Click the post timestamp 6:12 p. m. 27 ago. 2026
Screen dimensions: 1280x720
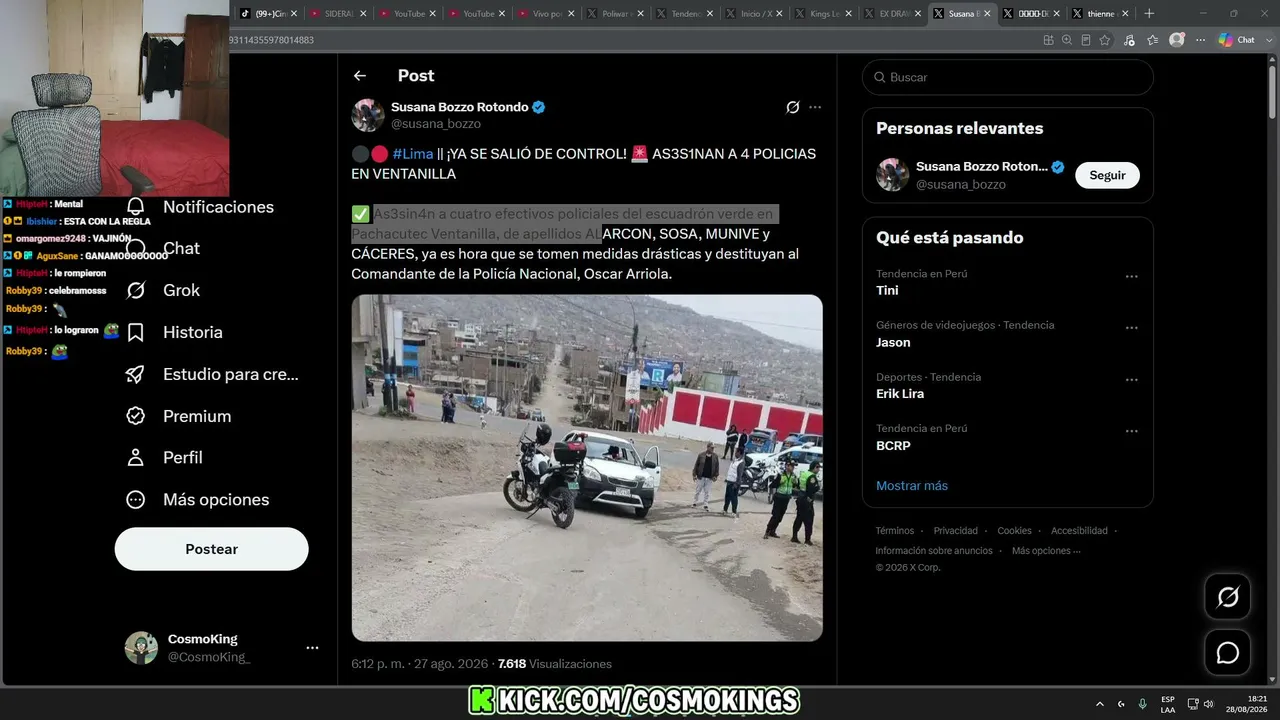(421, 664)
